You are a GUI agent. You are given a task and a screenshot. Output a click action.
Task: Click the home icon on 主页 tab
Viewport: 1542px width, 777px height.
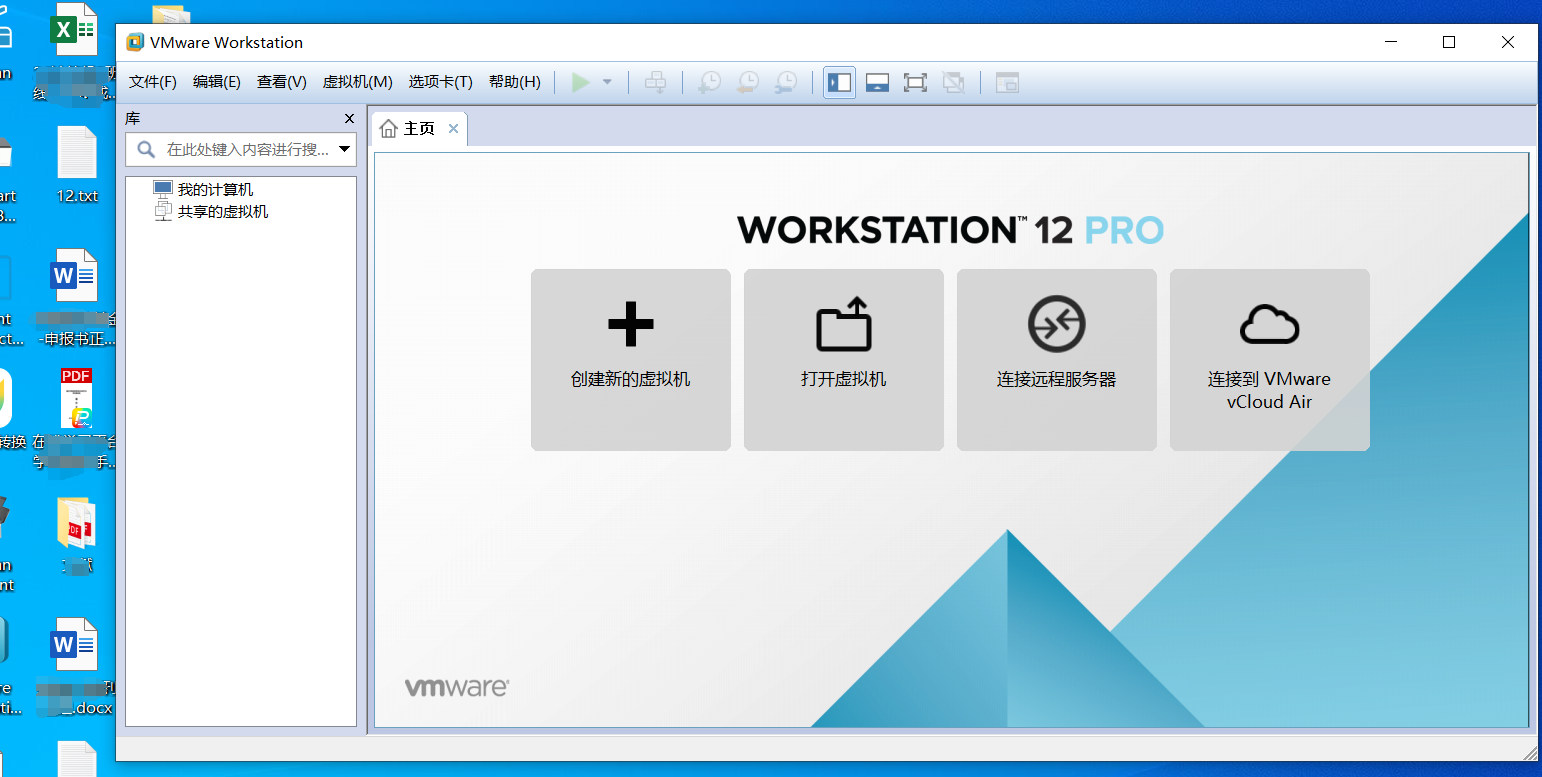click(x=389, y=129)
